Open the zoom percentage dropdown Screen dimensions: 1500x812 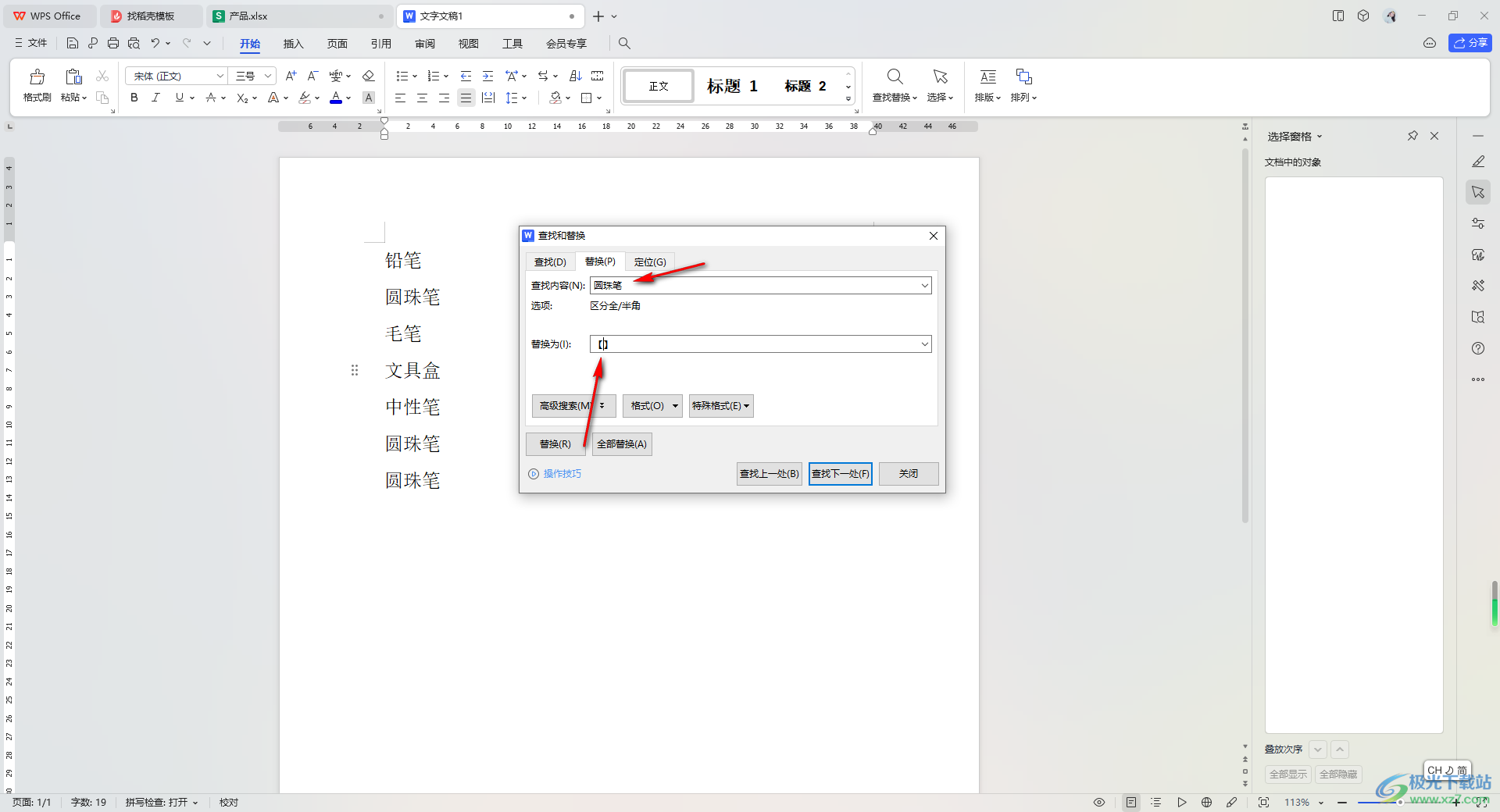[x=1321, y=803]
